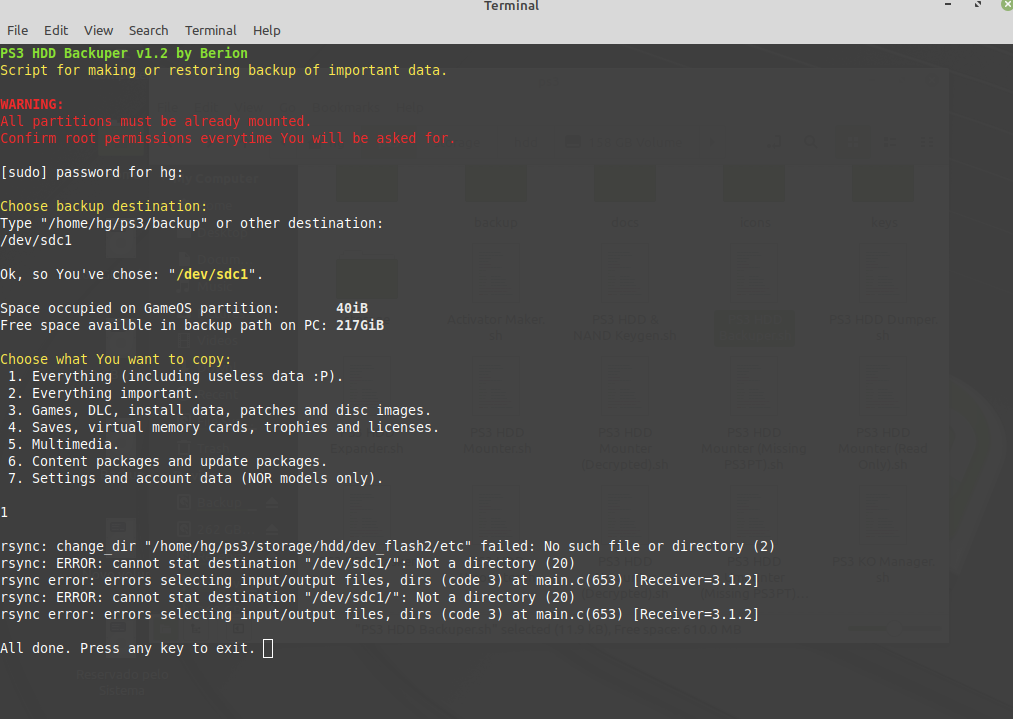Click the 'Script for making or restoring backup' line
Viewport: 1013px width, 719px height.
tap(224, 70)
